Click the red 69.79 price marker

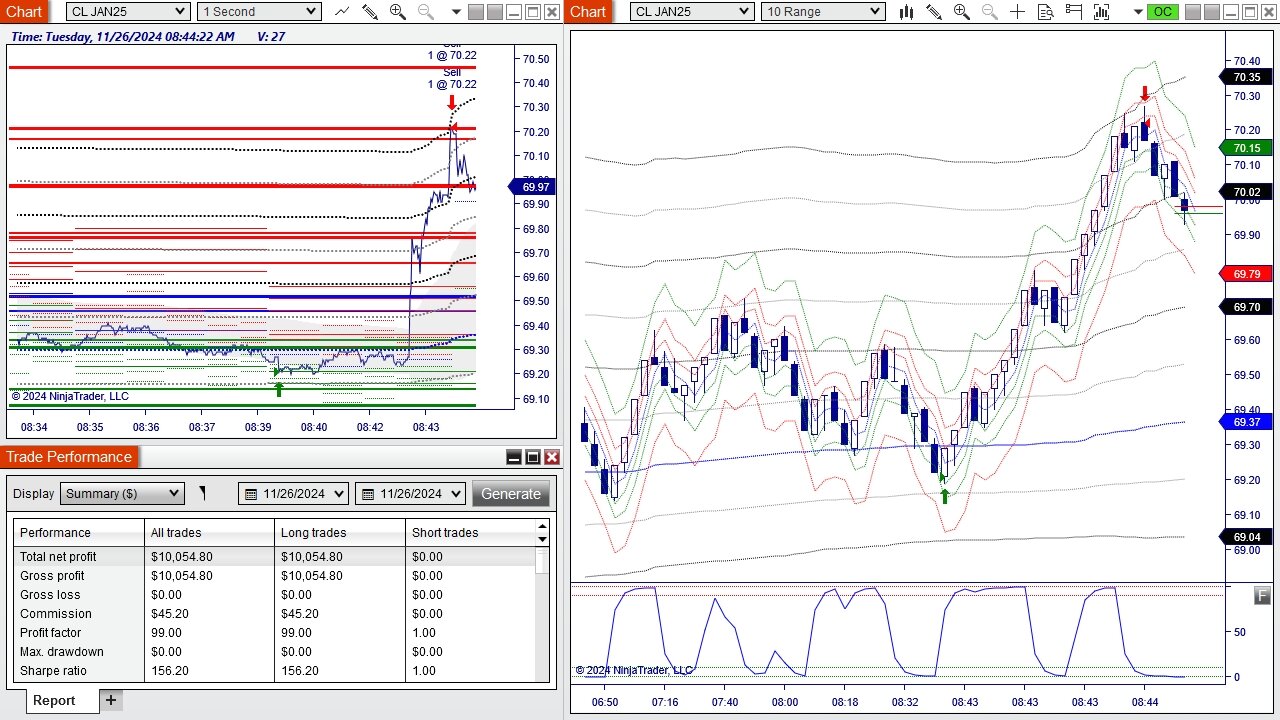(1246, 273)
